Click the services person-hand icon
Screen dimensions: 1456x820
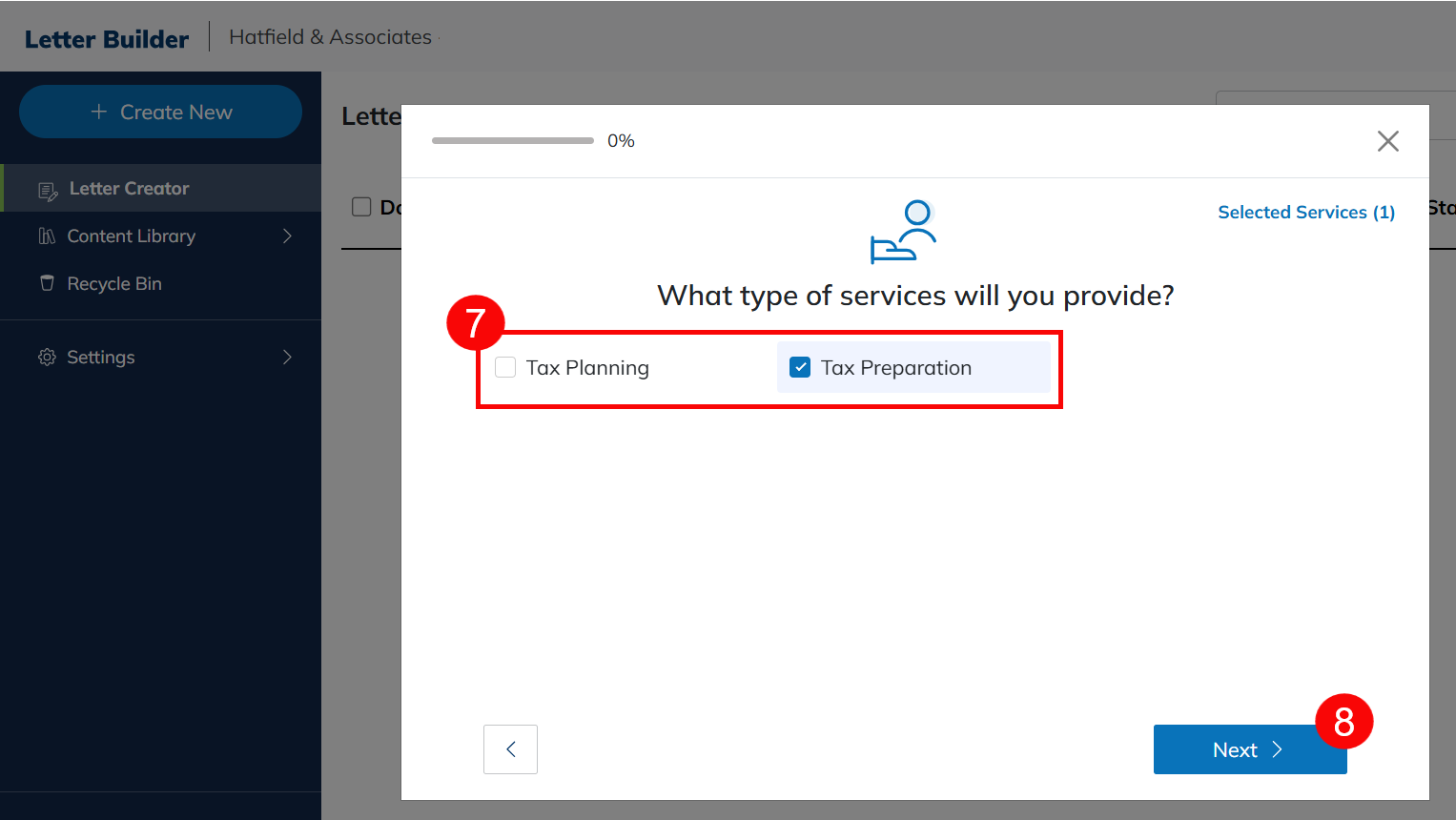(x=903, y=232)
